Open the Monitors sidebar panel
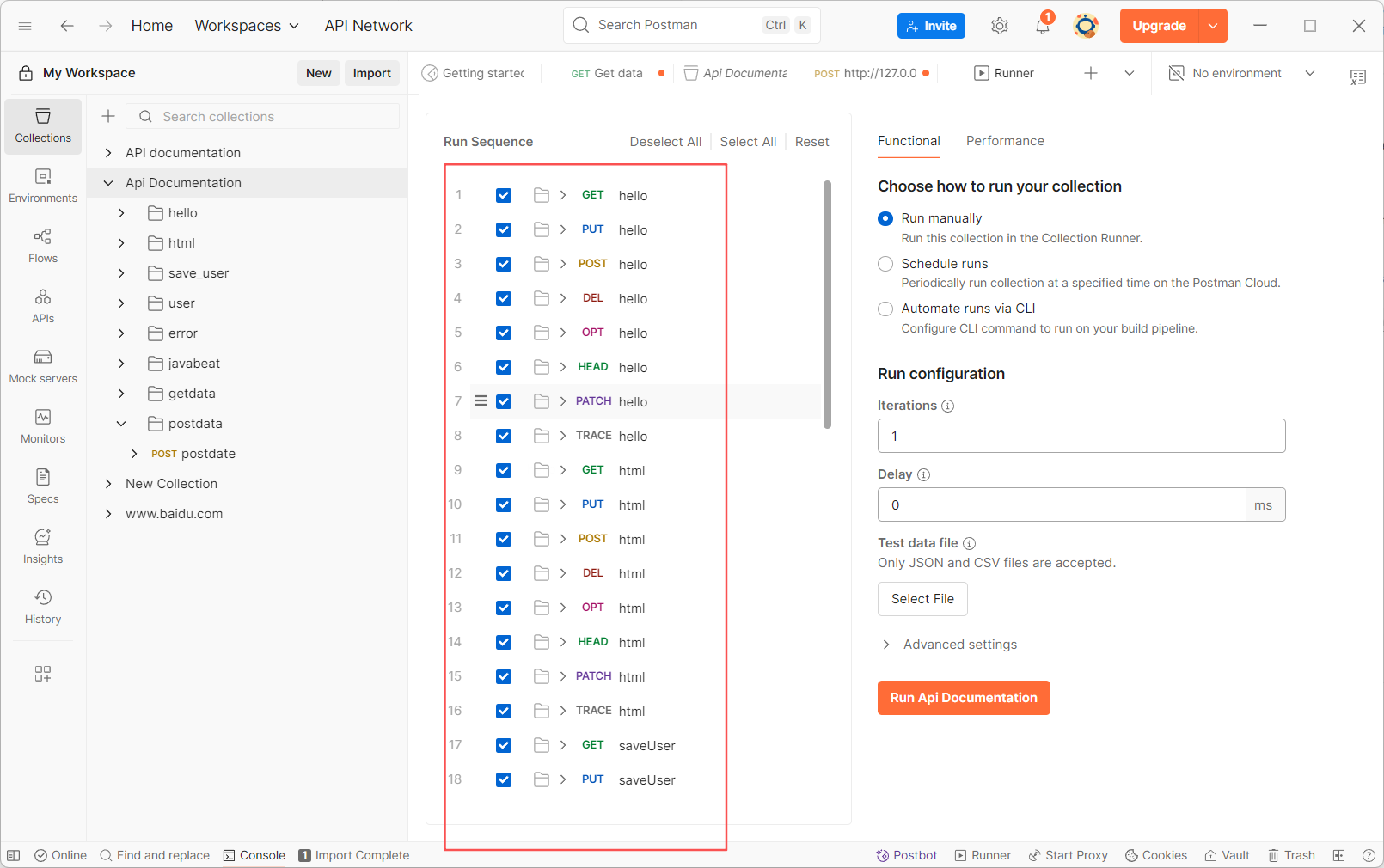 tap(43, 427)
